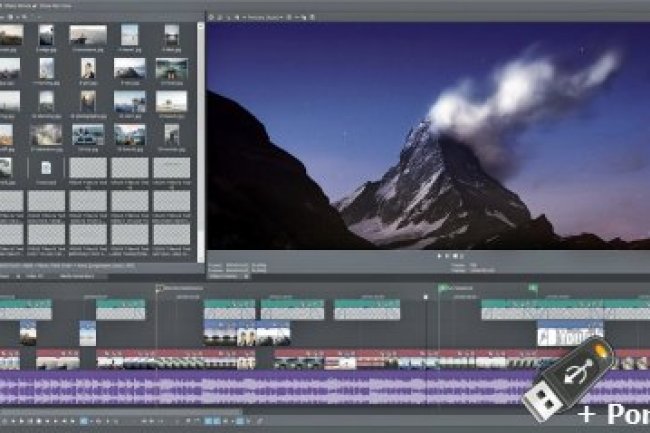
Task: Select the first teal title clip on top track
Action: [x=24, y=308]
